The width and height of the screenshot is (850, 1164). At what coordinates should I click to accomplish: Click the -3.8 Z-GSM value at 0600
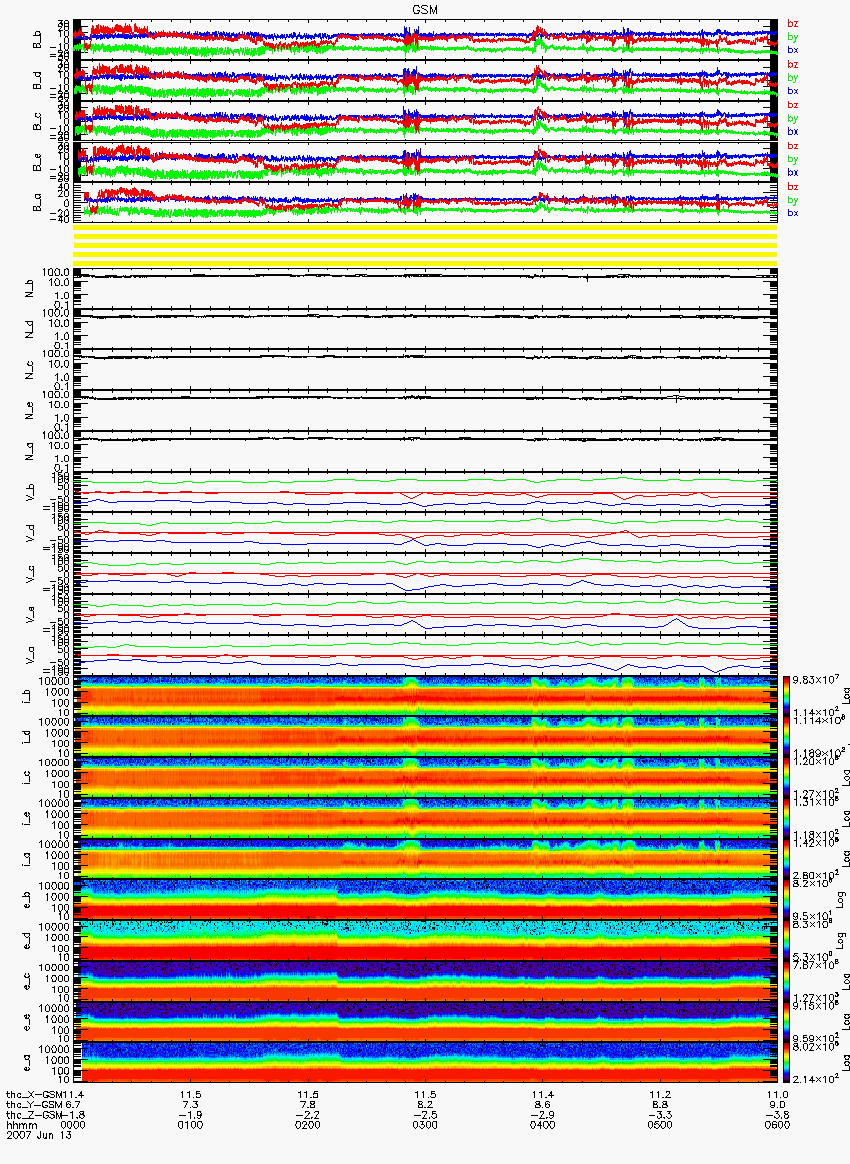point(777,1115)
